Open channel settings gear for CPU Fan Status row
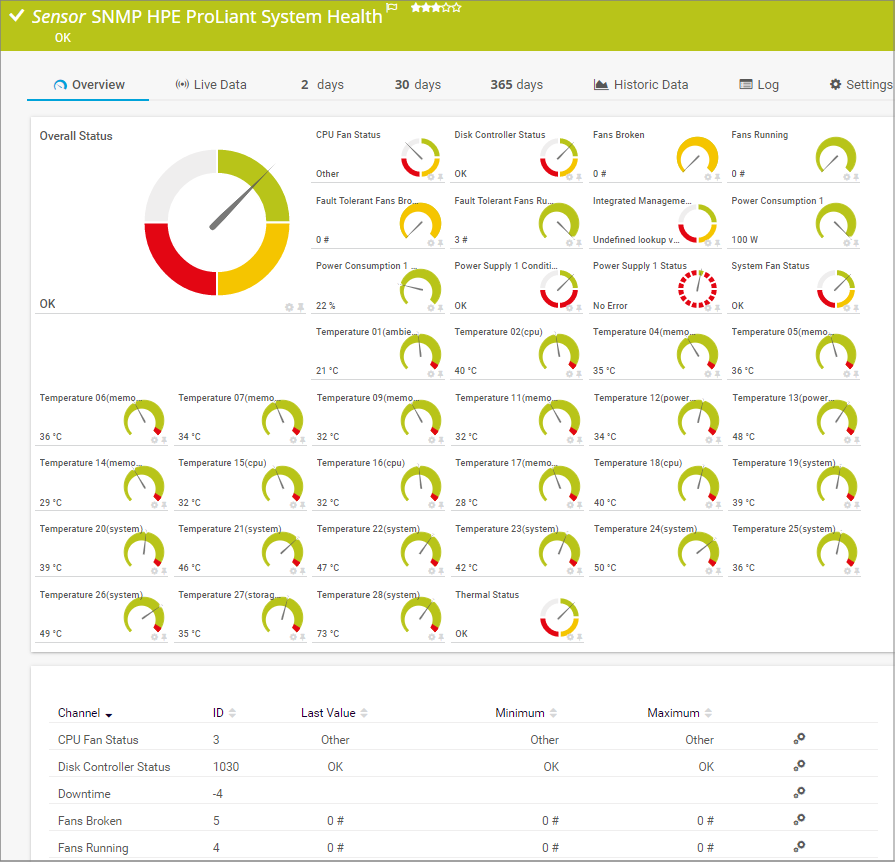The image size is (895, 862). coord(799,739)
